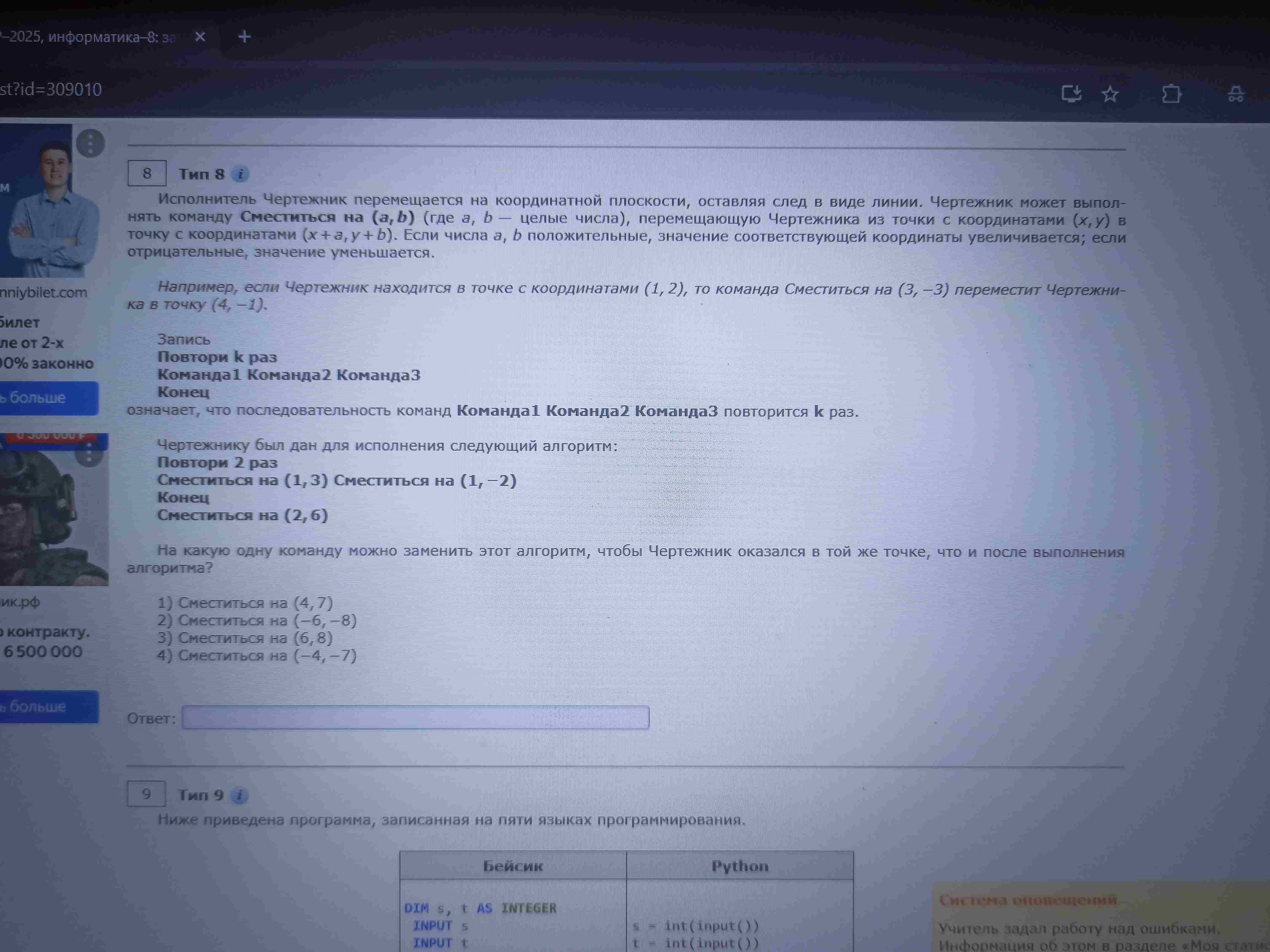This screenshot has height=952, width=1270.
Task: Open options menu on top ad banner
Action: pyautogui.click(x=90, y=143)
